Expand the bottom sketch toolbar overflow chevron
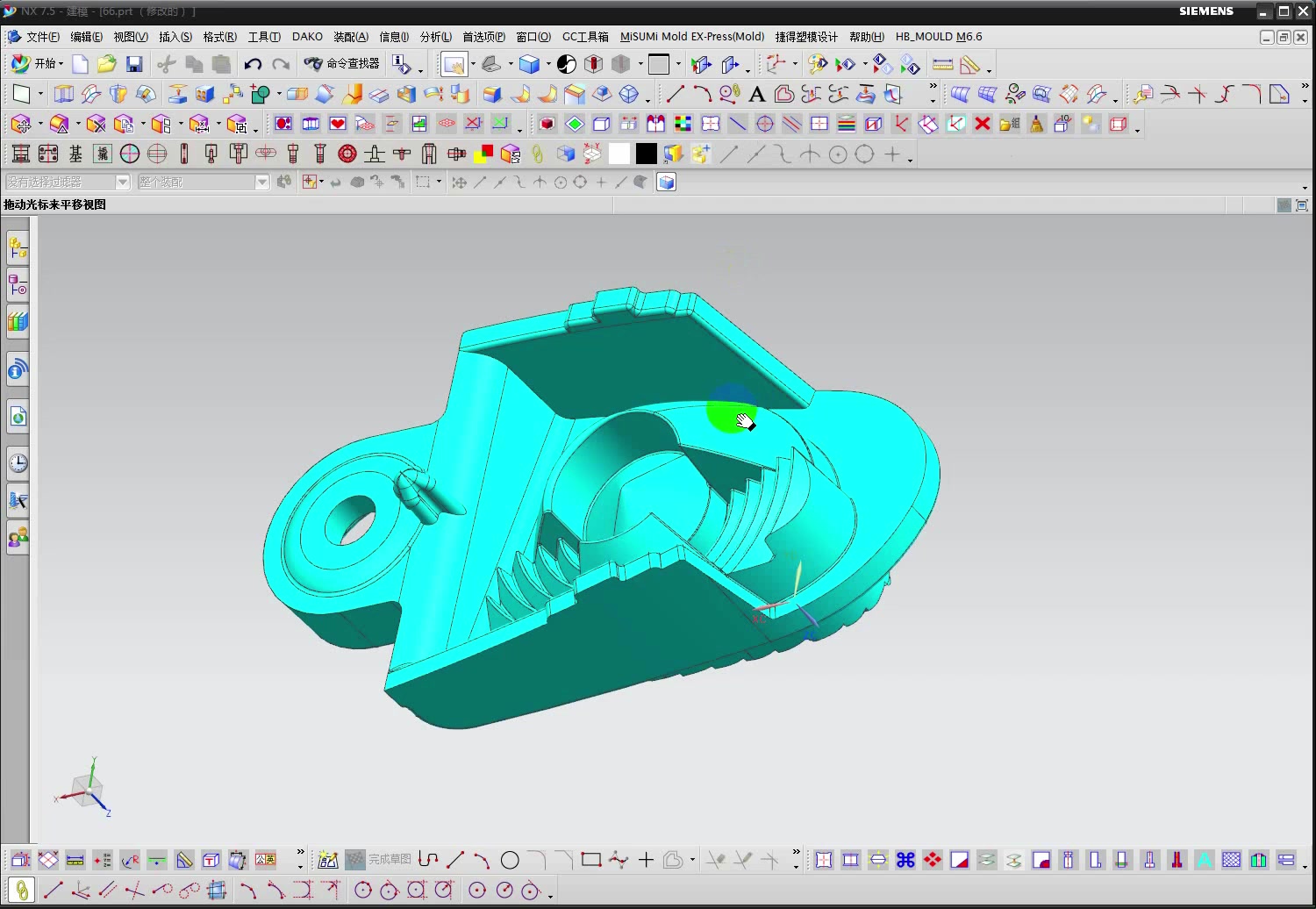The height and width of the screenshot is (909, 1316). point(797,853)
